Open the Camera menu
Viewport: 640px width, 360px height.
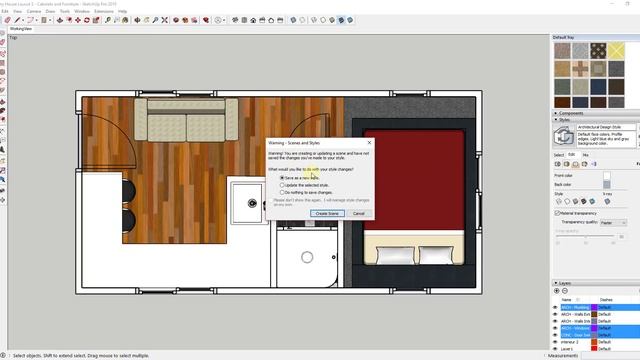pos(34,11)
